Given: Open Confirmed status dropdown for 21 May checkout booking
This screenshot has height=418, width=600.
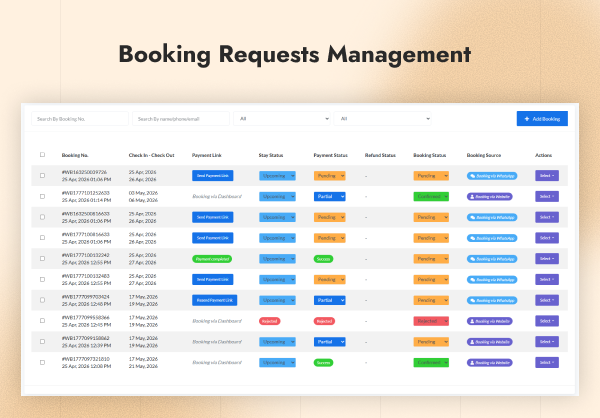Looking at the screenshot, I should [431, 362].
